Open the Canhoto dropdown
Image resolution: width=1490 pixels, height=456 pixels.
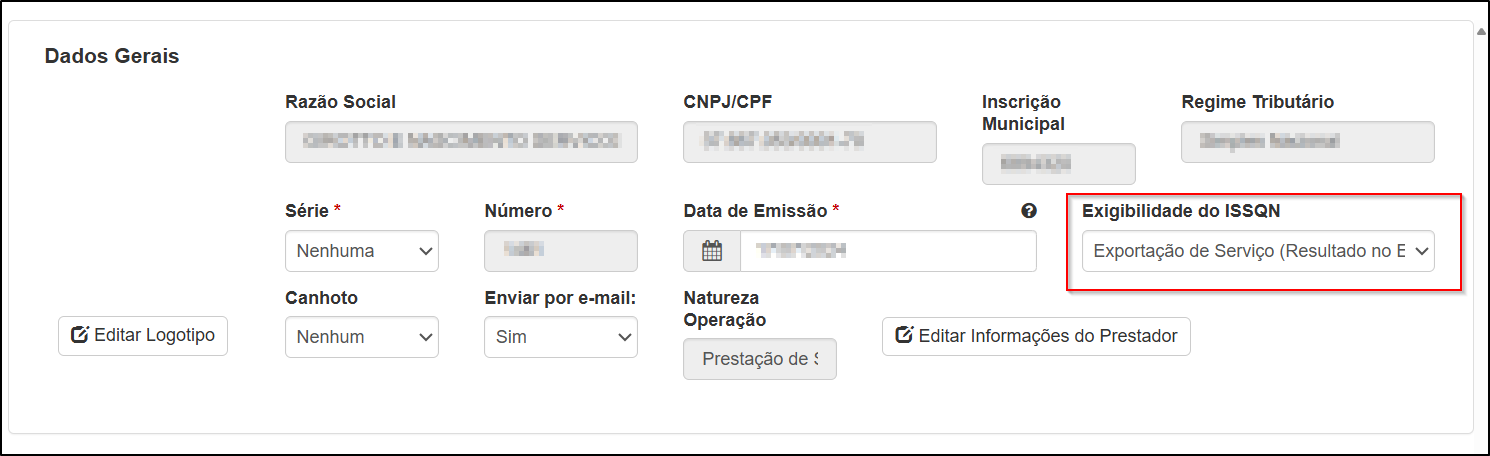(362, 337)
